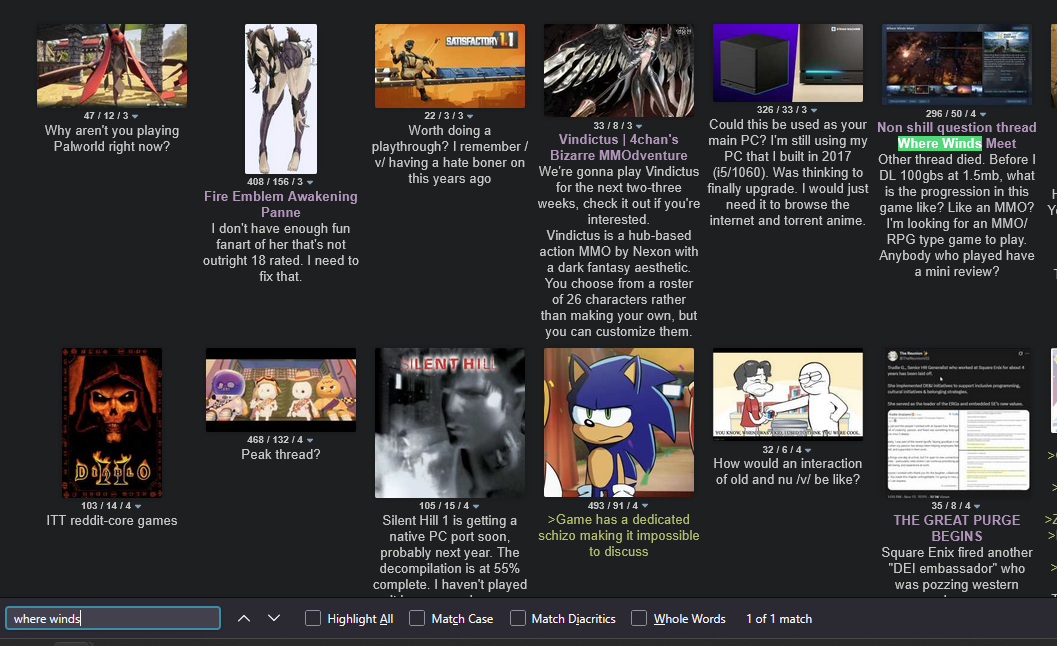Open Vindictus thread menu arrow
Screen dimensions: 1057x646
click(x=639, y=126)
